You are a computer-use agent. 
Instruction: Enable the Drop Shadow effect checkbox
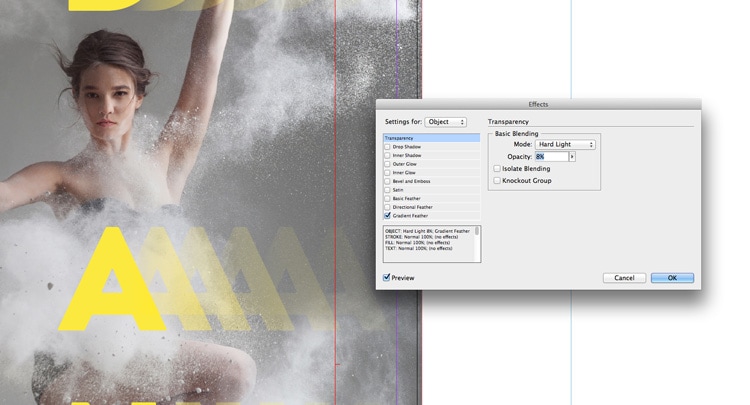click(387, 147)
